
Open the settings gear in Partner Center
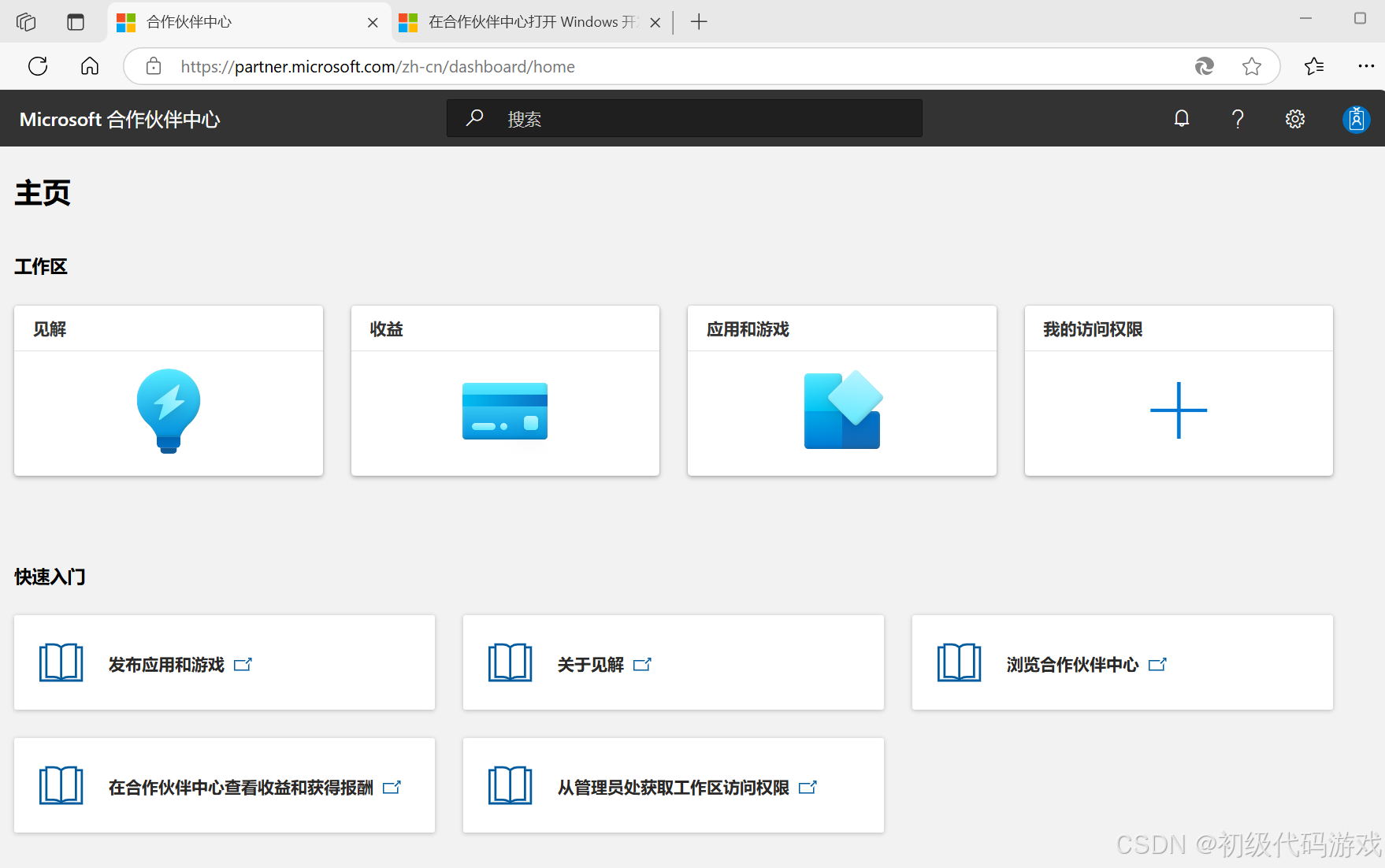tap(1295, 119)
